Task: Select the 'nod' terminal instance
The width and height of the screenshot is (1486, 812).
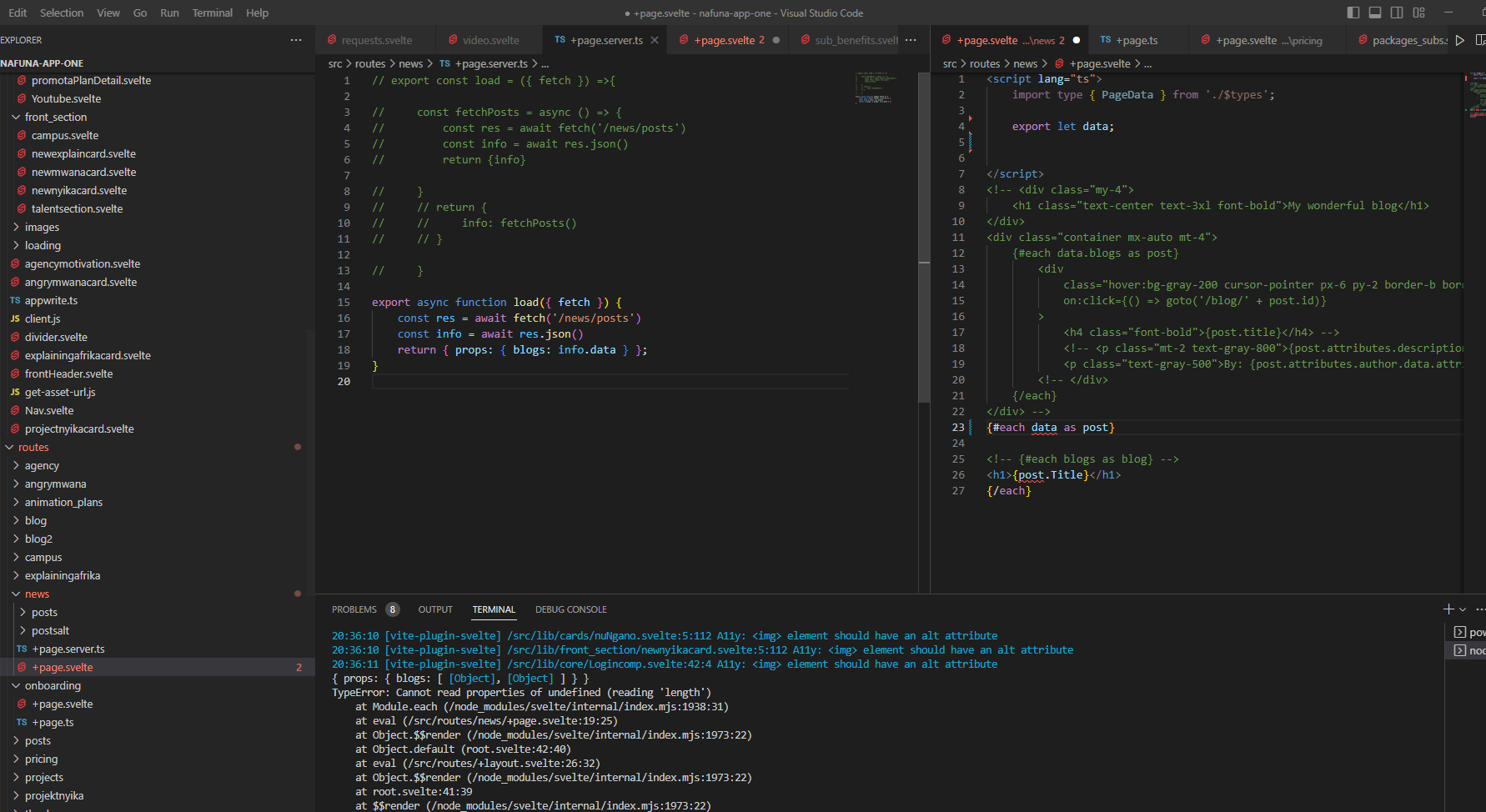Action: [1469, 650]
